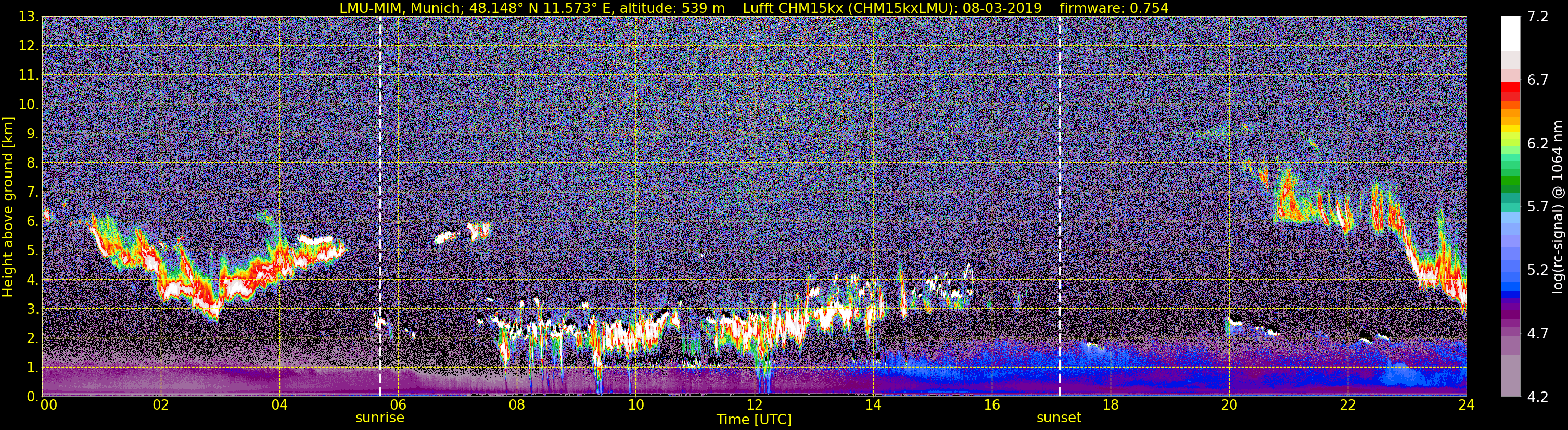Click the 18 tick label on time axis
This screenshot has width=1568, height=430.
1110,405
